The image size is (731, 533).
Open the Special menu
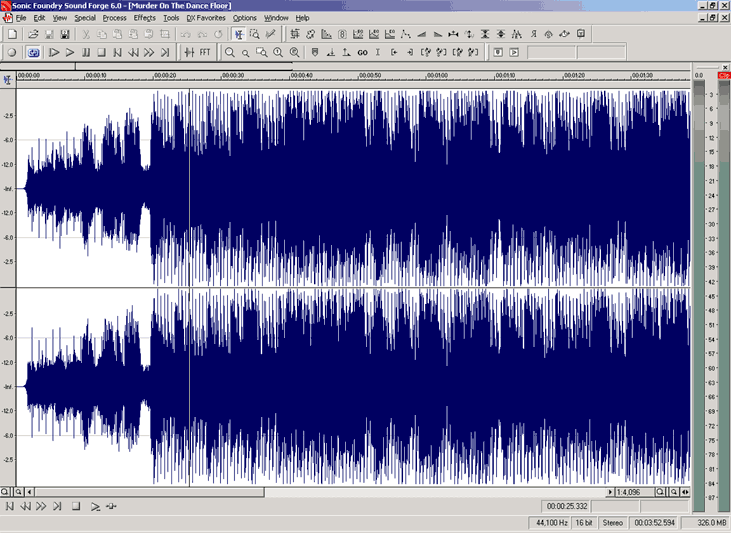point(85,18)
